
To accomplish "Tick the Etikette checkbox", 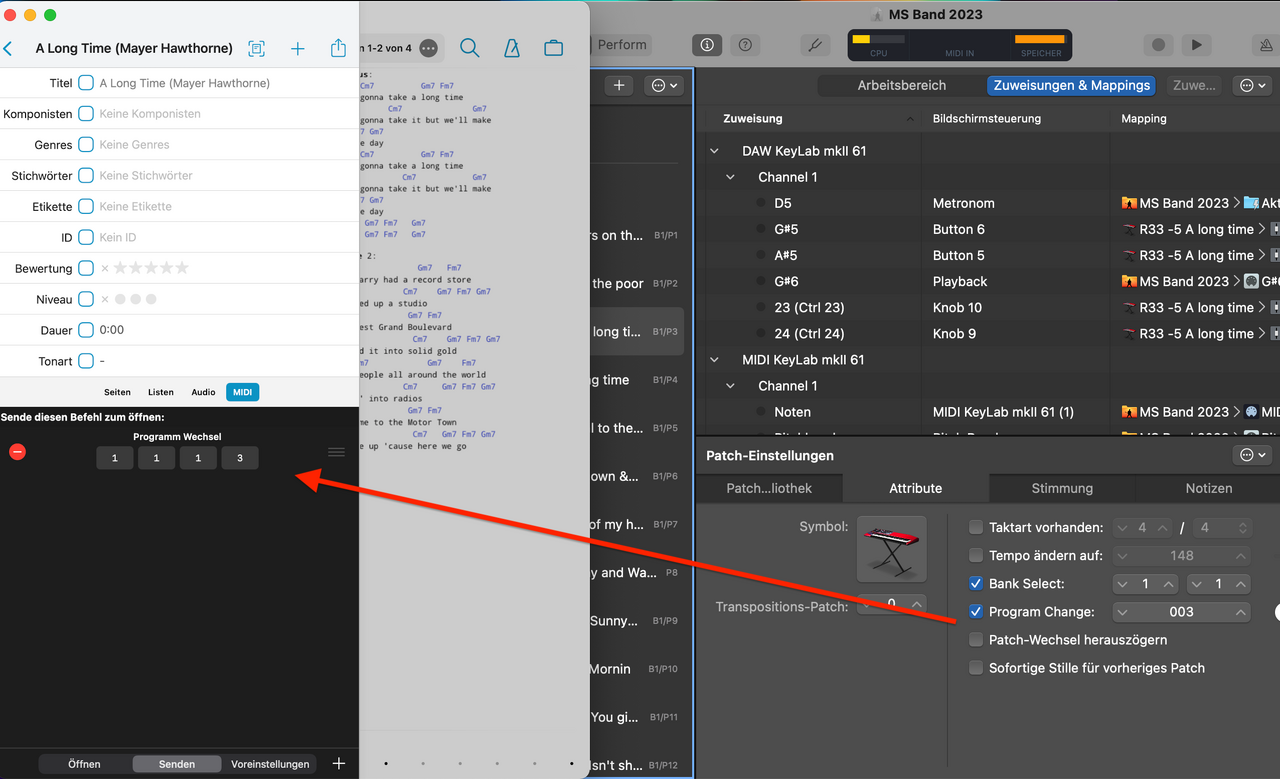I will tap(86, 206).
